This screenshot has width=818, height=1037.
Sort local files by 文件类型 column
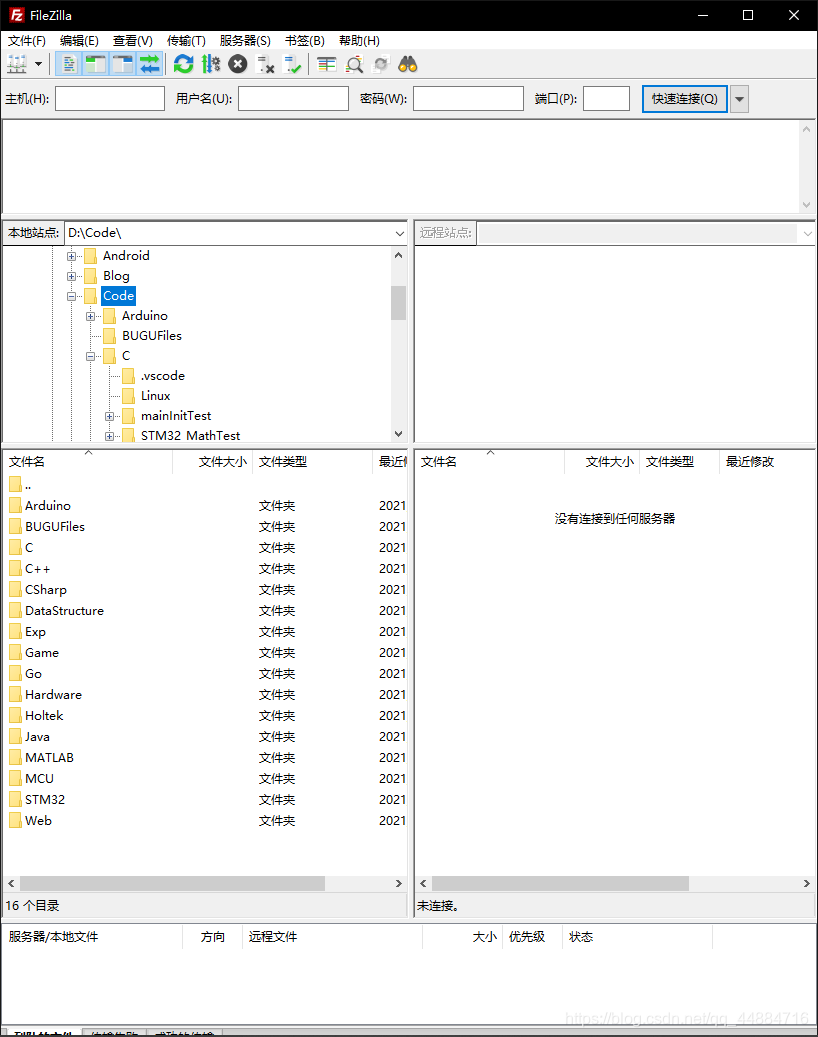coord(313,462)
